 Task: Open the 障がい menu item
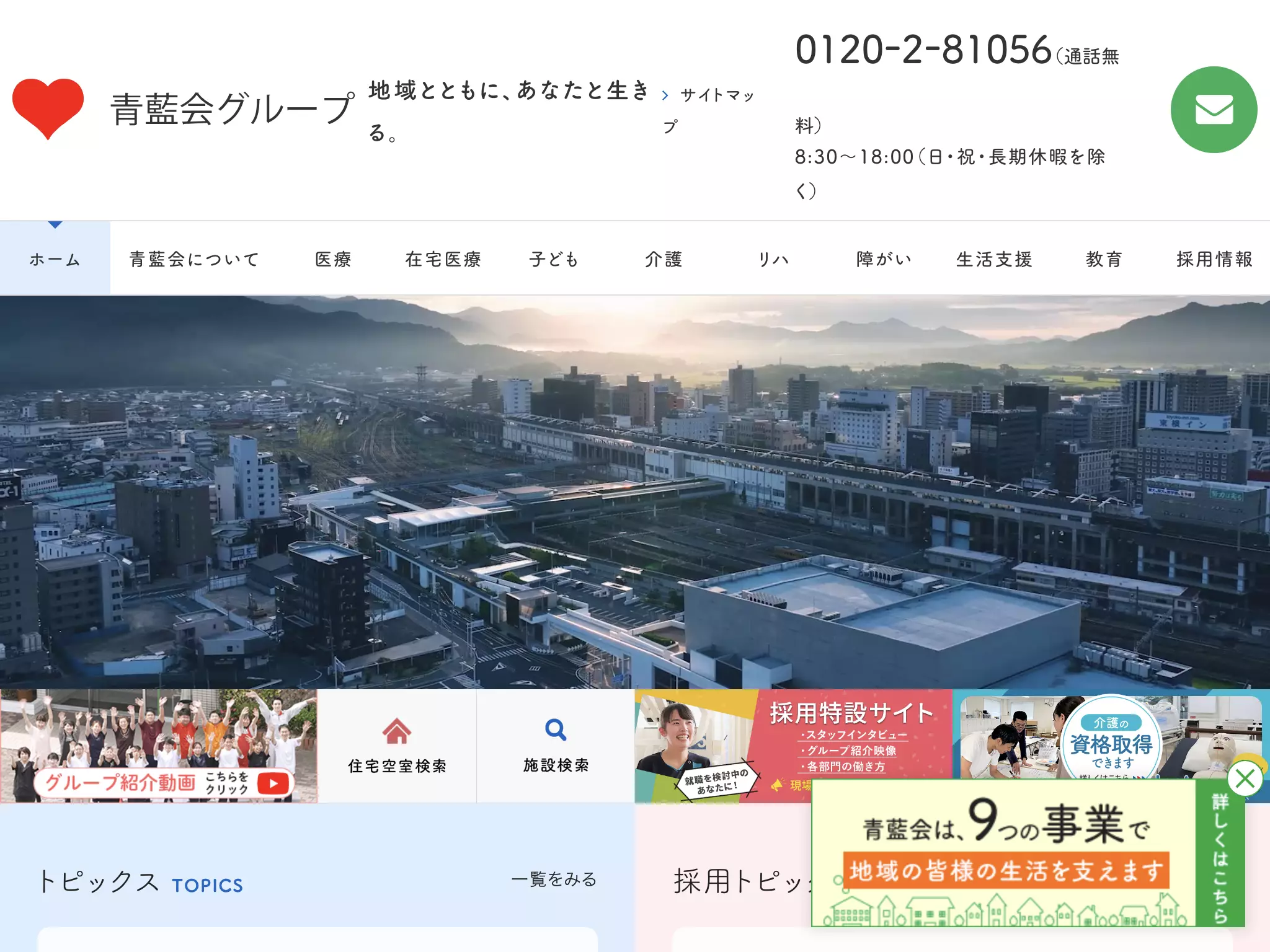point(884,258)
